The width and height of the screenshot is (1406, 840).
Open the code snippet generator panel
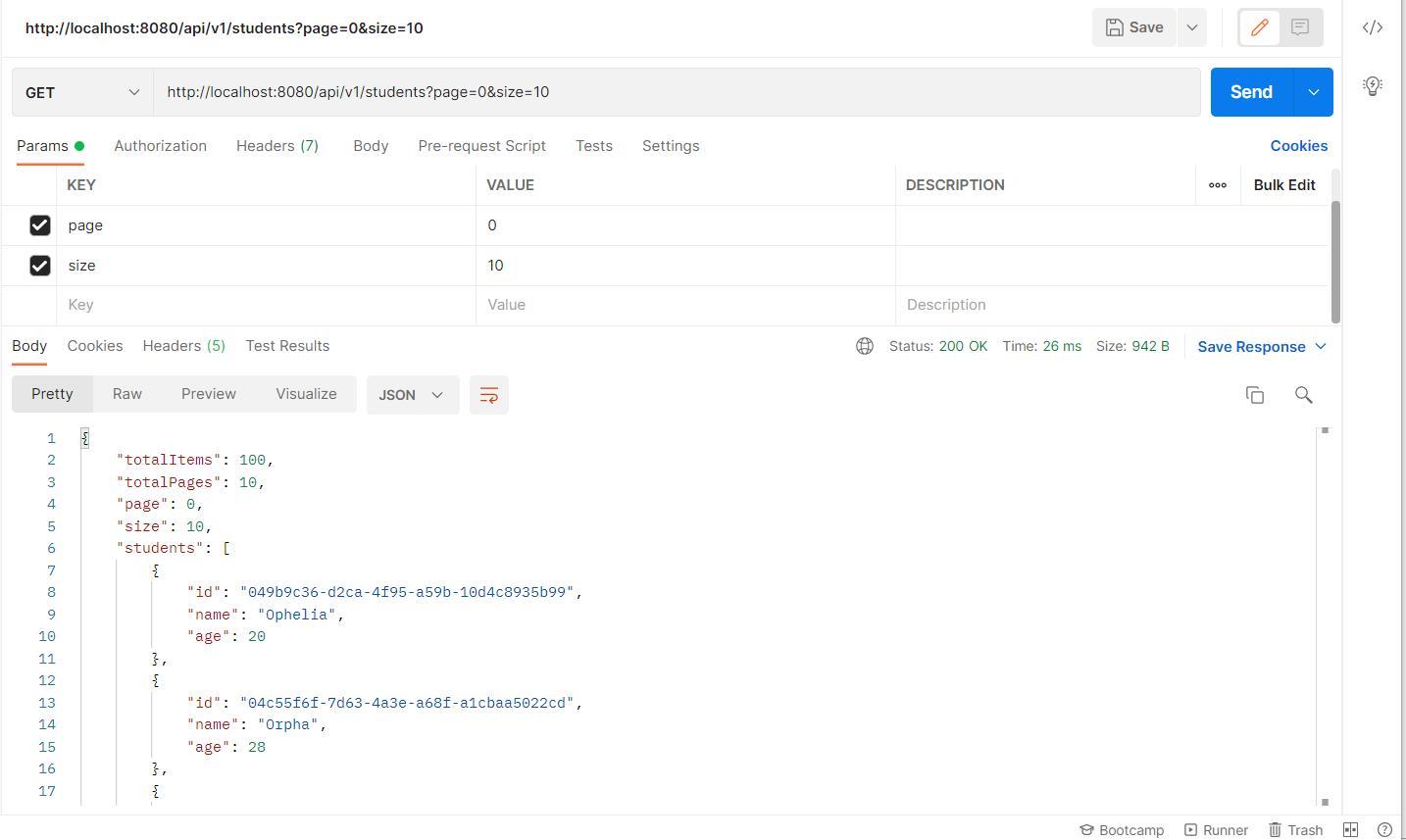(1372, 27)
